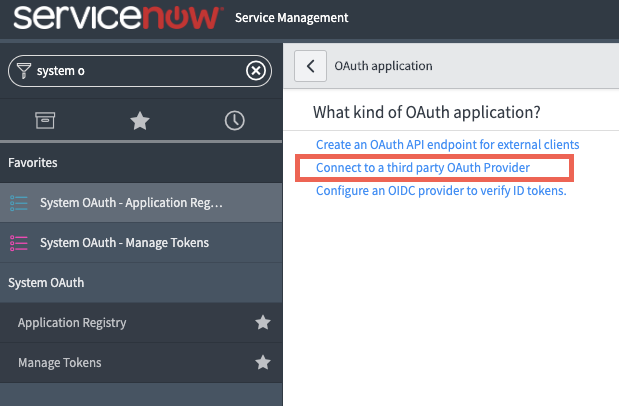619x406 pixels.
Task: Click pink list icon beside Manage Tokens favorite
Action: point(19,243)
